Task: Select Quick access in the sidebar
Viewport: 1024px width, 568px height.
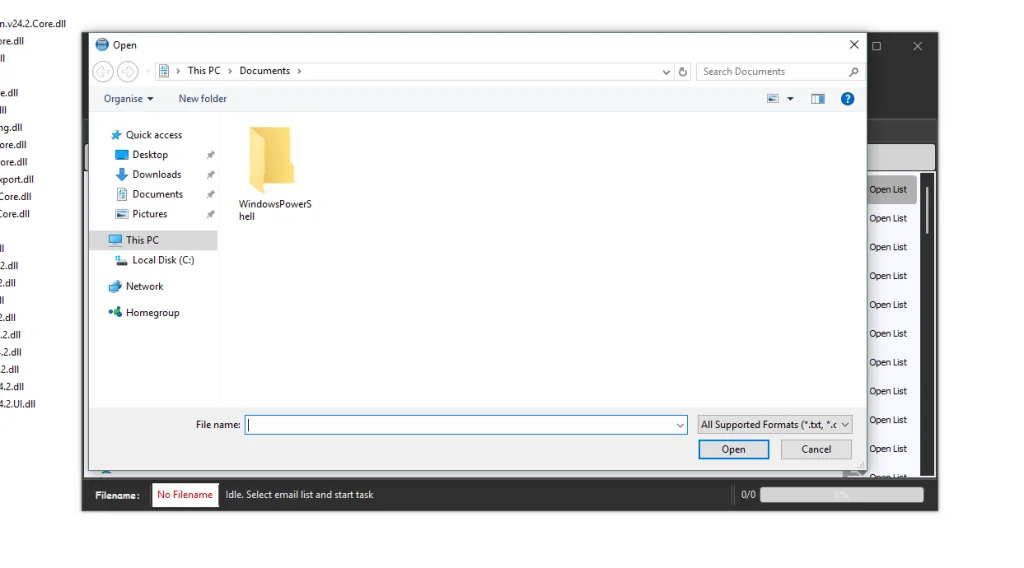Action: 153,135
